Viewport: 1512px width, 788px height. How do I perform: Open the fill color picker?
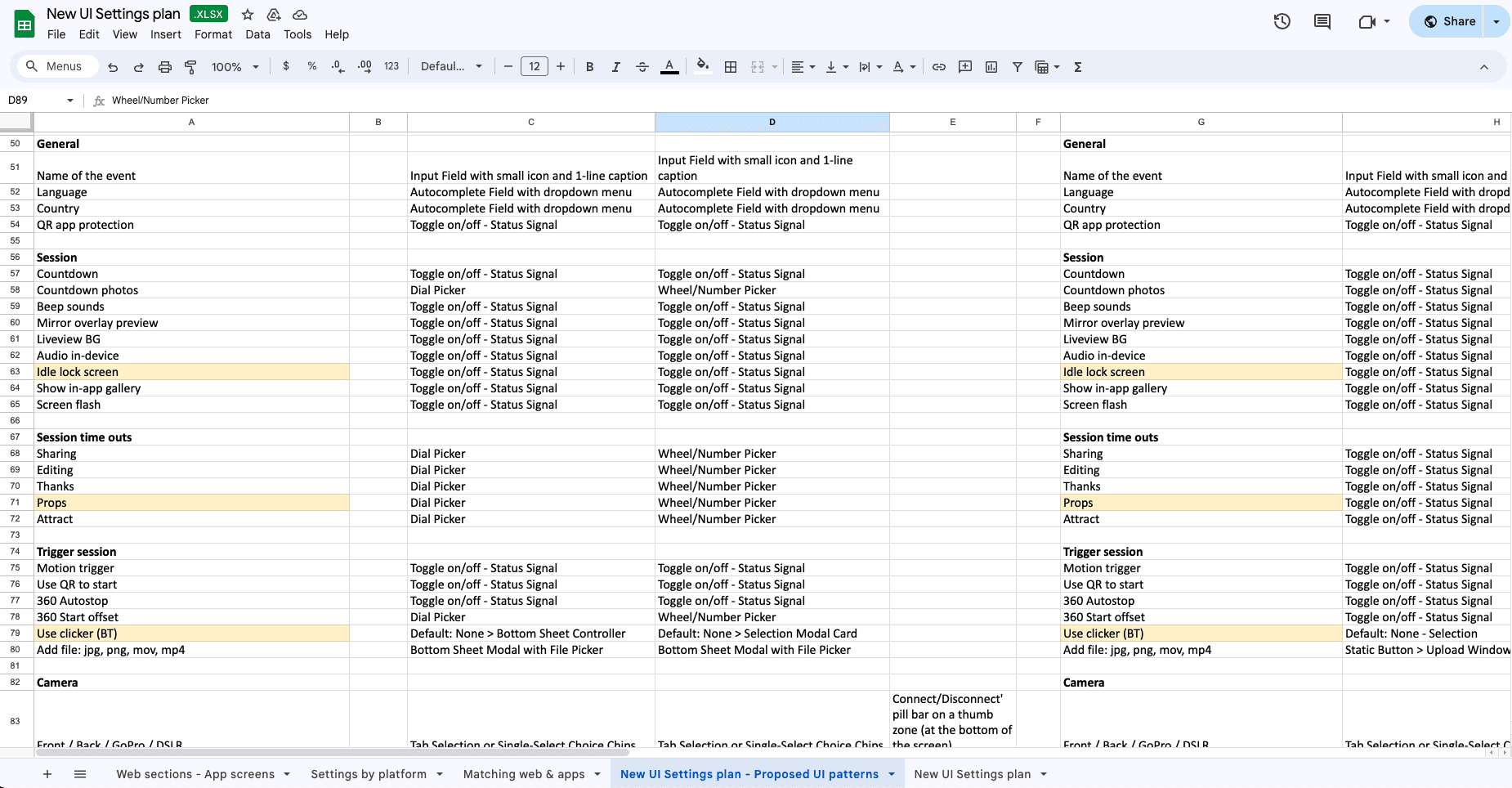702,67
